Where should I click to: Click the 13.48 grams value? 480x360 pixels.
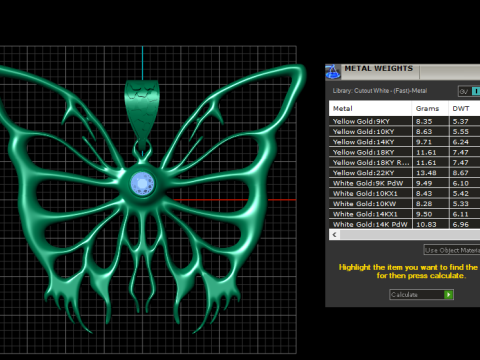click(426, 173)
